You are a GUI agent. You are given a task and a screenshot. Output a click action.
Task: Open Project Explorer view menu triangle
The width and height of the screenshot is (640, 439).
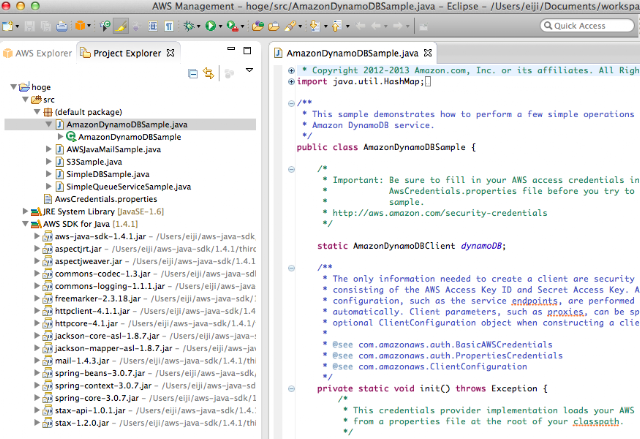[249, 70]
